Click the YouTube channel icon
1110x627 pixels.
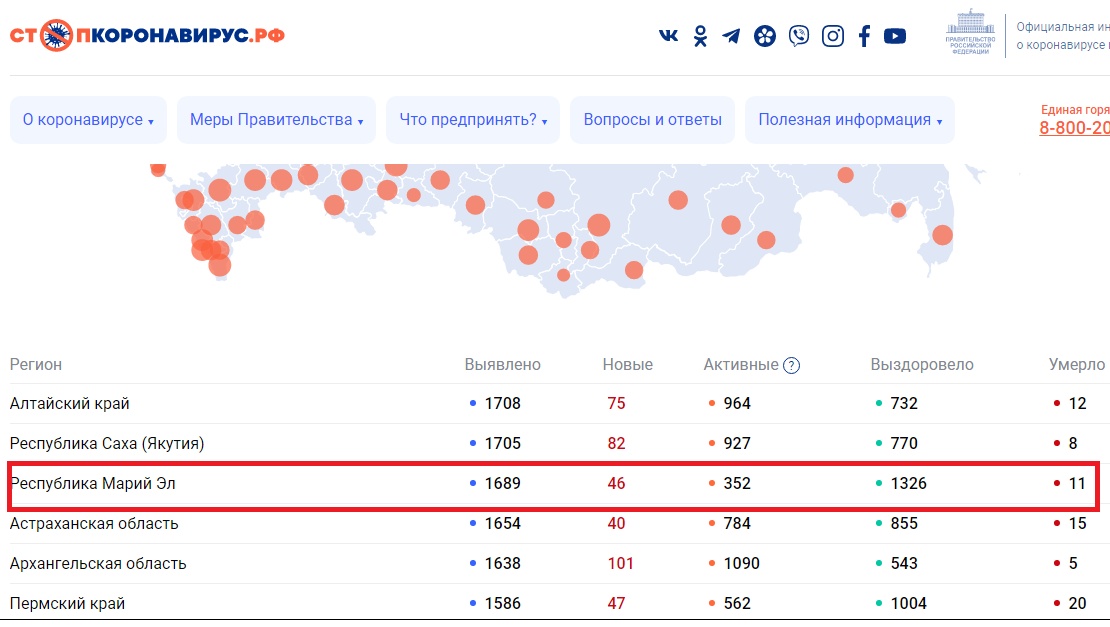pyautogui.click(x=895, y=36)
